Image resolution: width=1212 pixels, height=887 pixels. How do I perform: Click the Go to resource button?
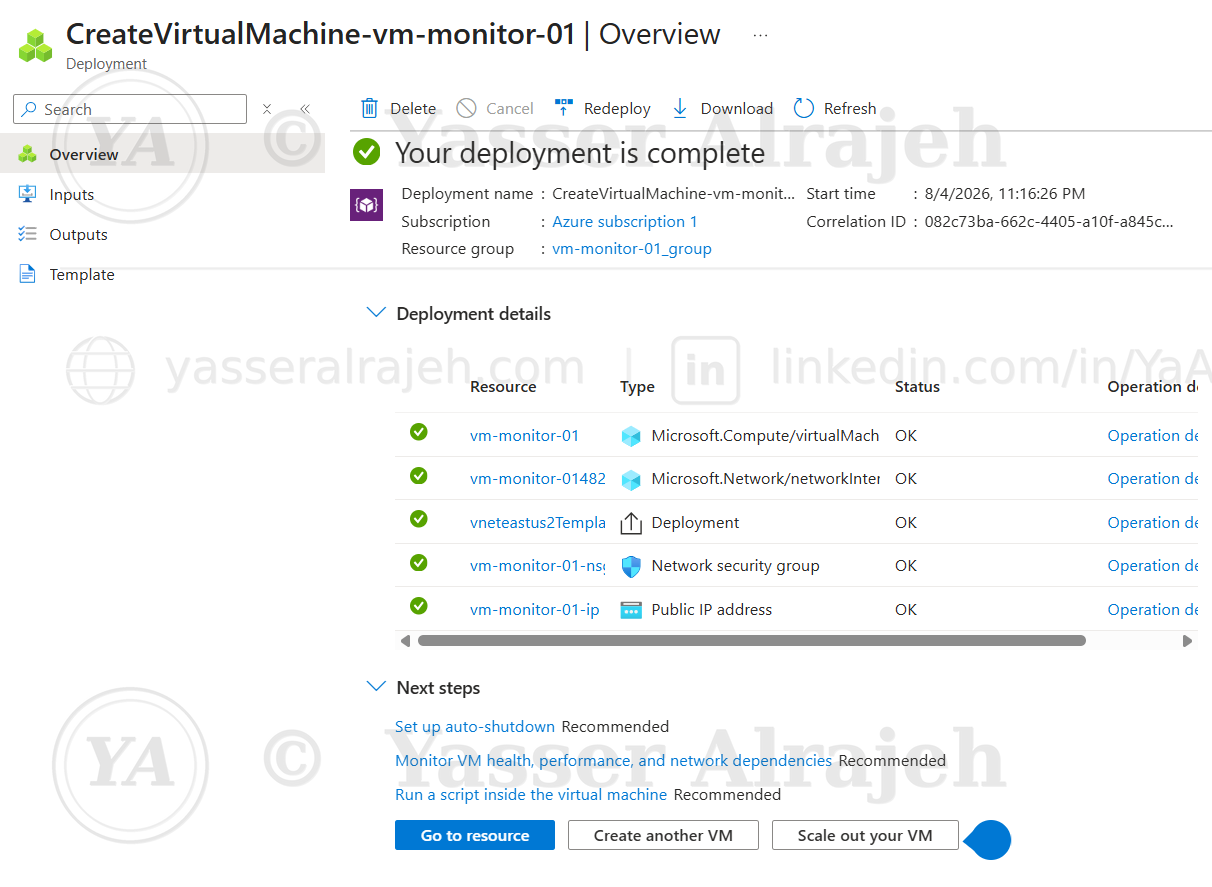(475, 835)
